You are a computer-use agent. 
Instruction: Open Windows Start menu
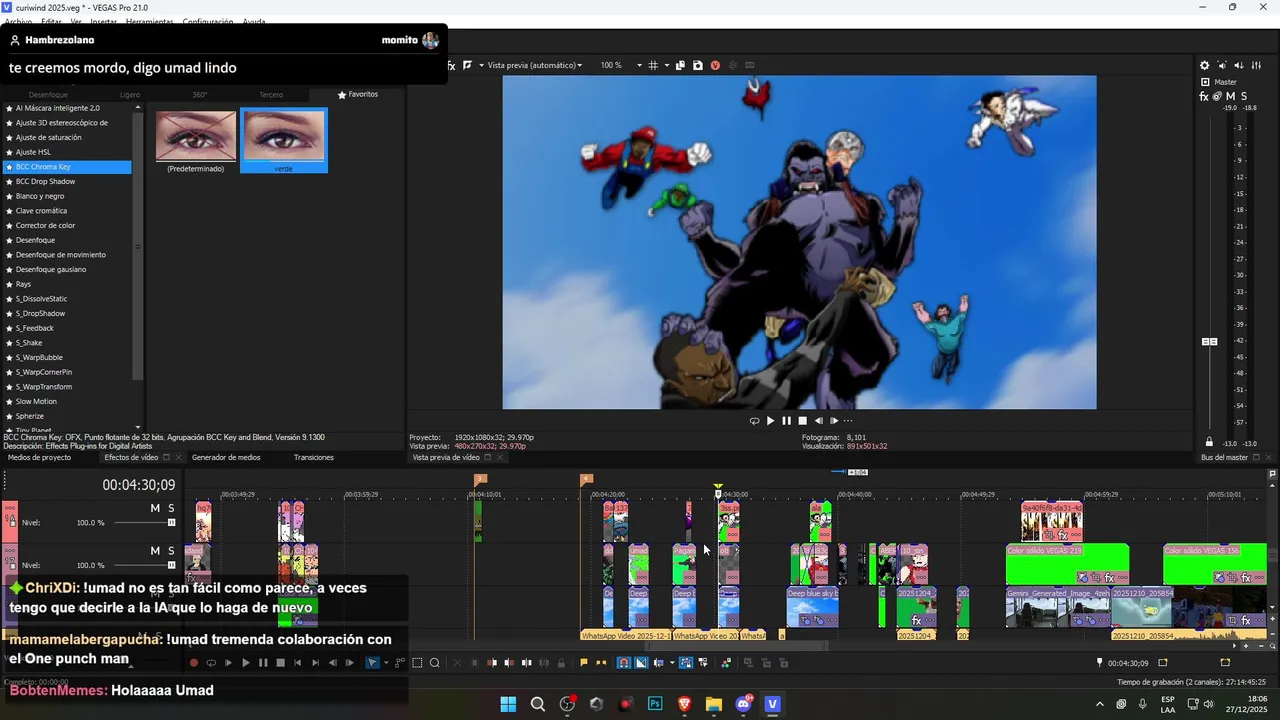point(508,704)
